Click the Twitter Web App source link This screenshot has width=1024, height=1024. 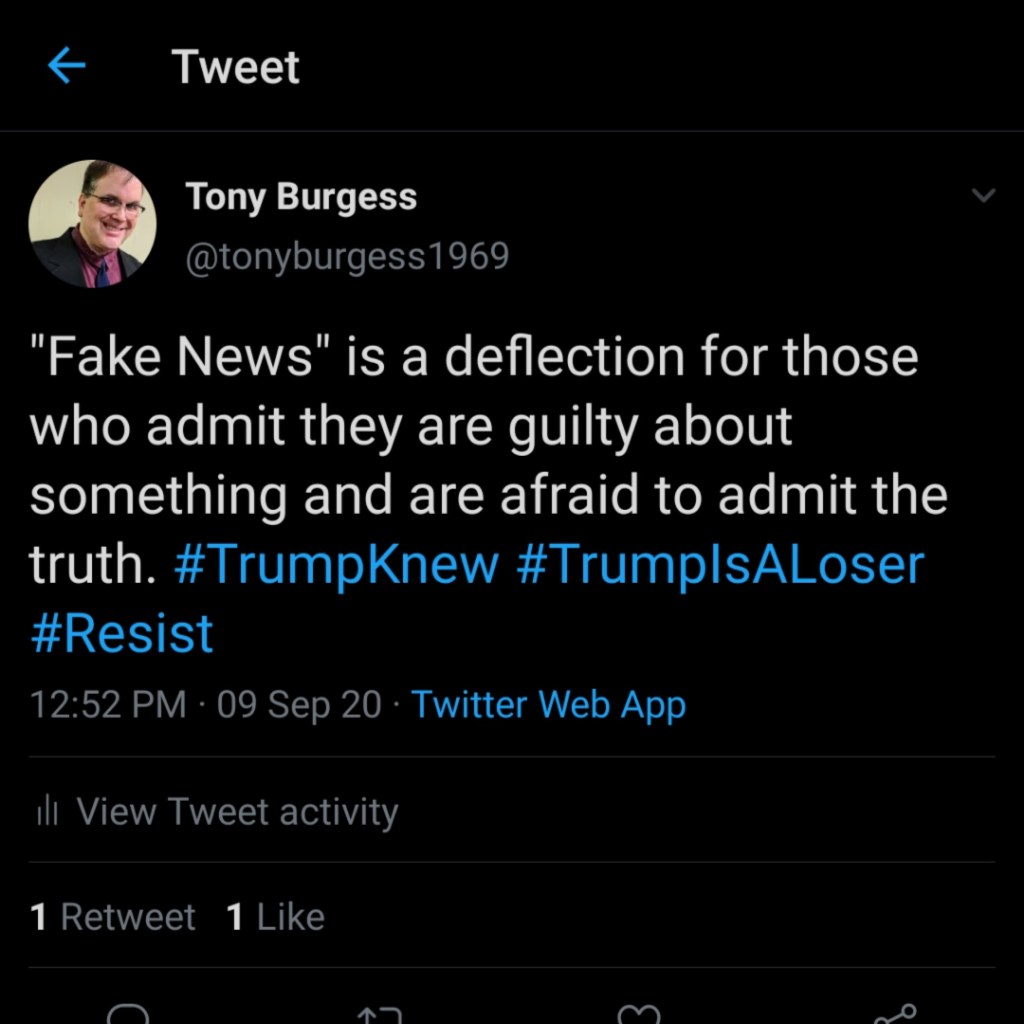[x=549, y=705]
